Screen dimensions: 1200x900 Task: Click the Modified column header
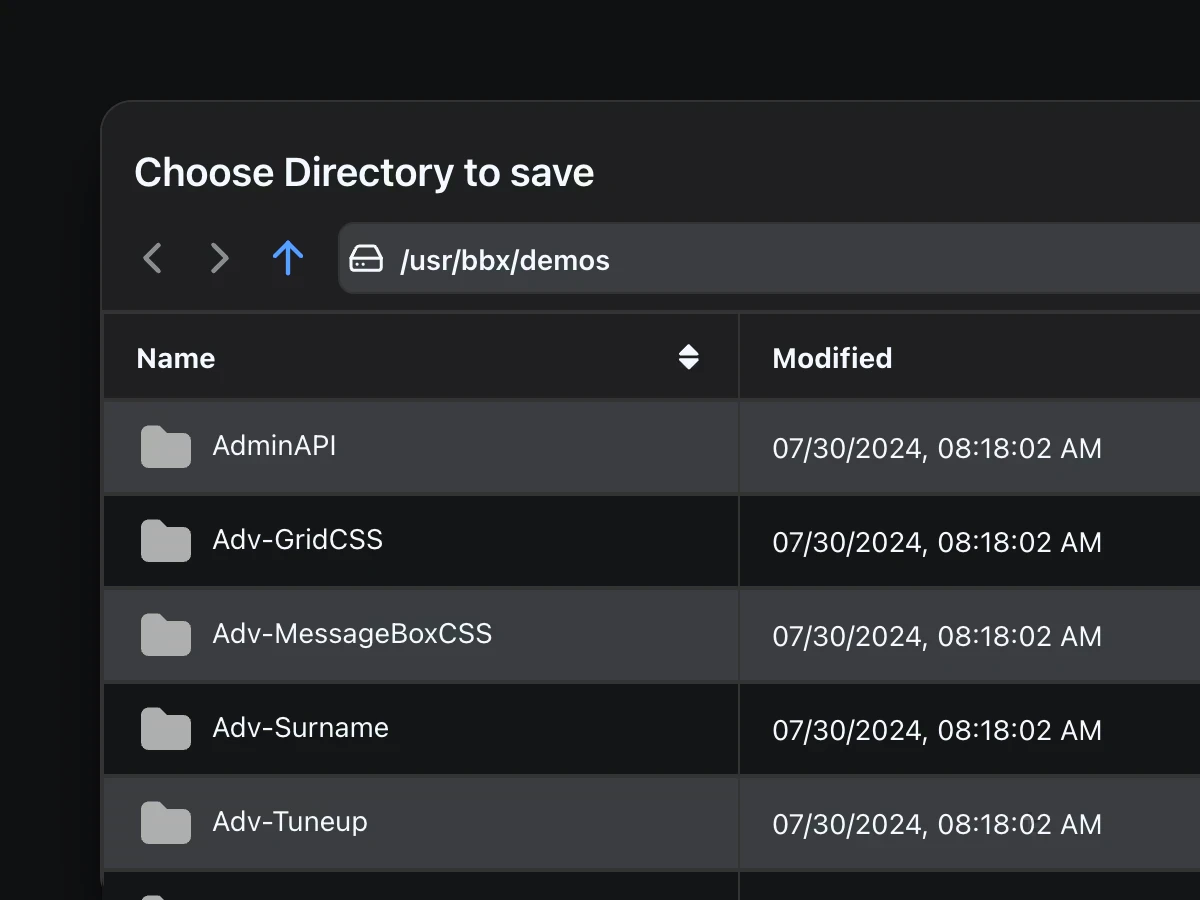click(x=832, y=358)
